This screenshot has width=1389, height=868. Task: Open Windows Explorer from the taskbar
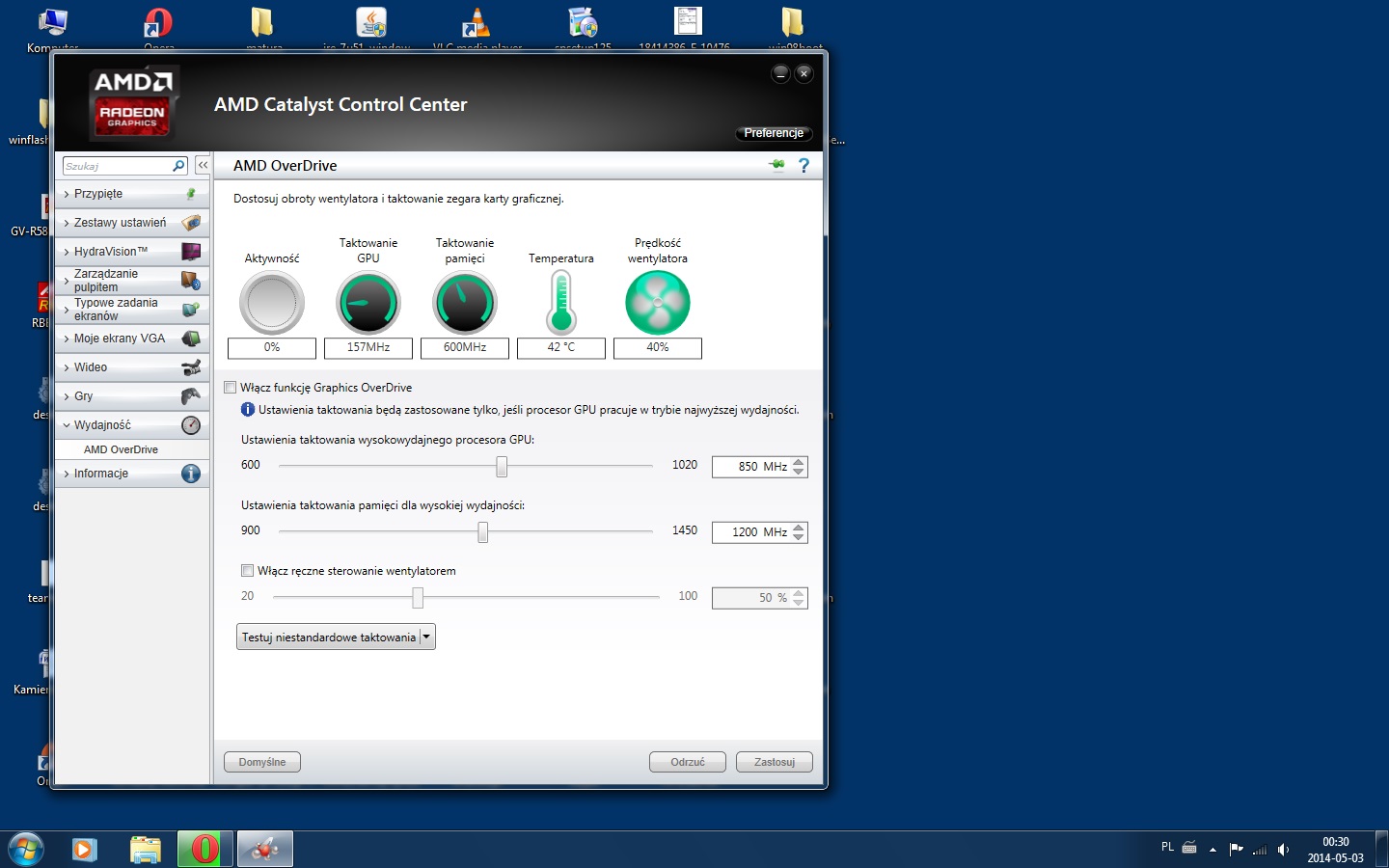145,850
